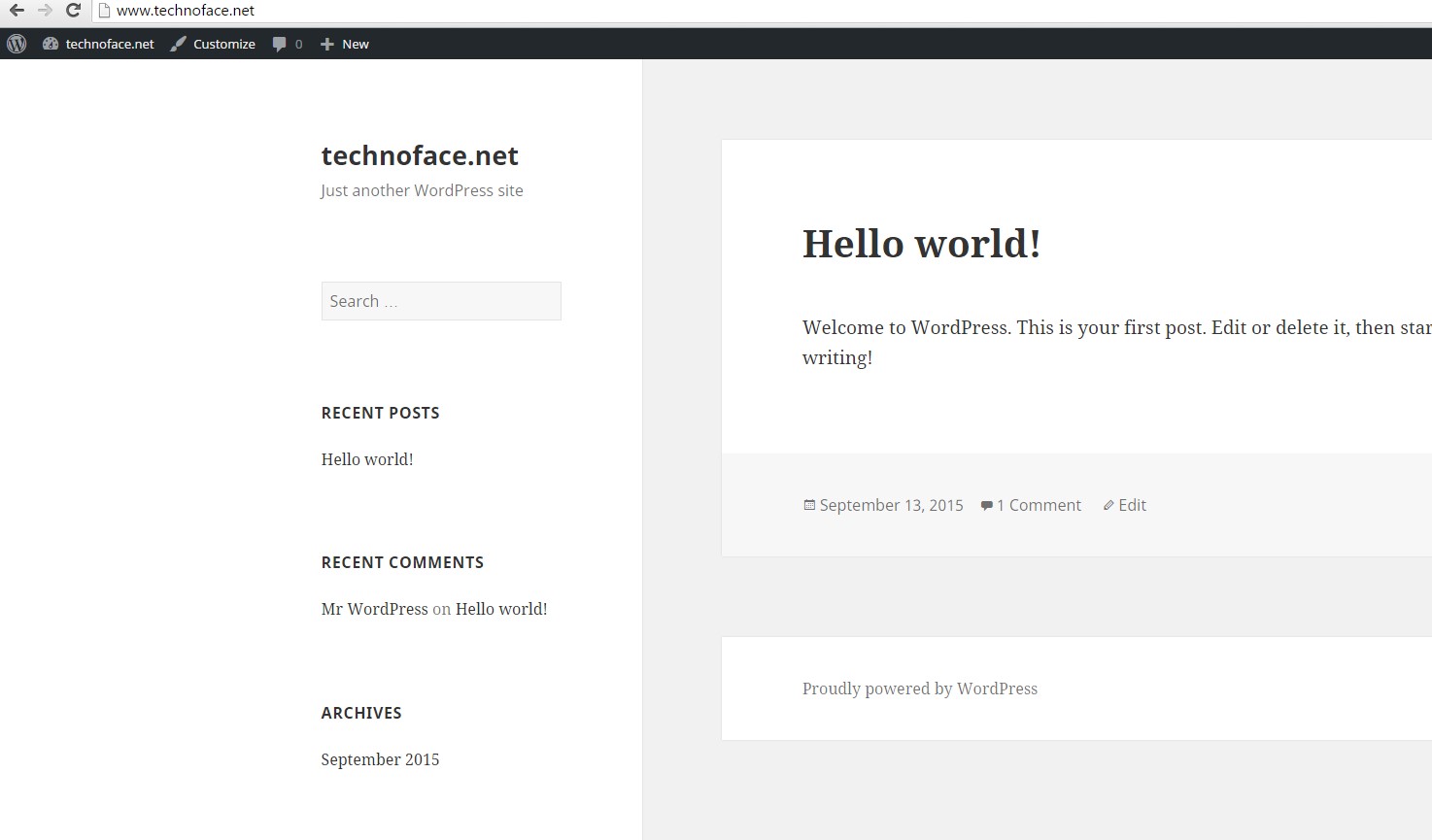Click the browser forward arrow

(45, 11)
